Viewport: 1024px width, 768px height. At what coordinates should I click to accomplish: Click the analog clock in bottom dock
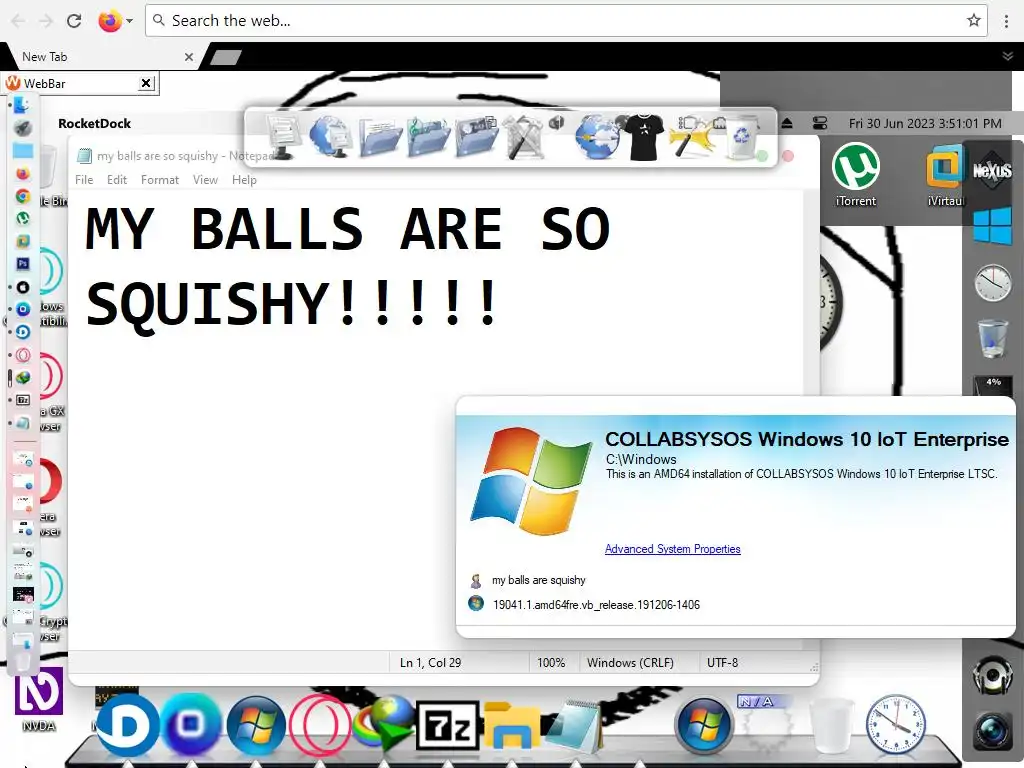coord(896,725)
